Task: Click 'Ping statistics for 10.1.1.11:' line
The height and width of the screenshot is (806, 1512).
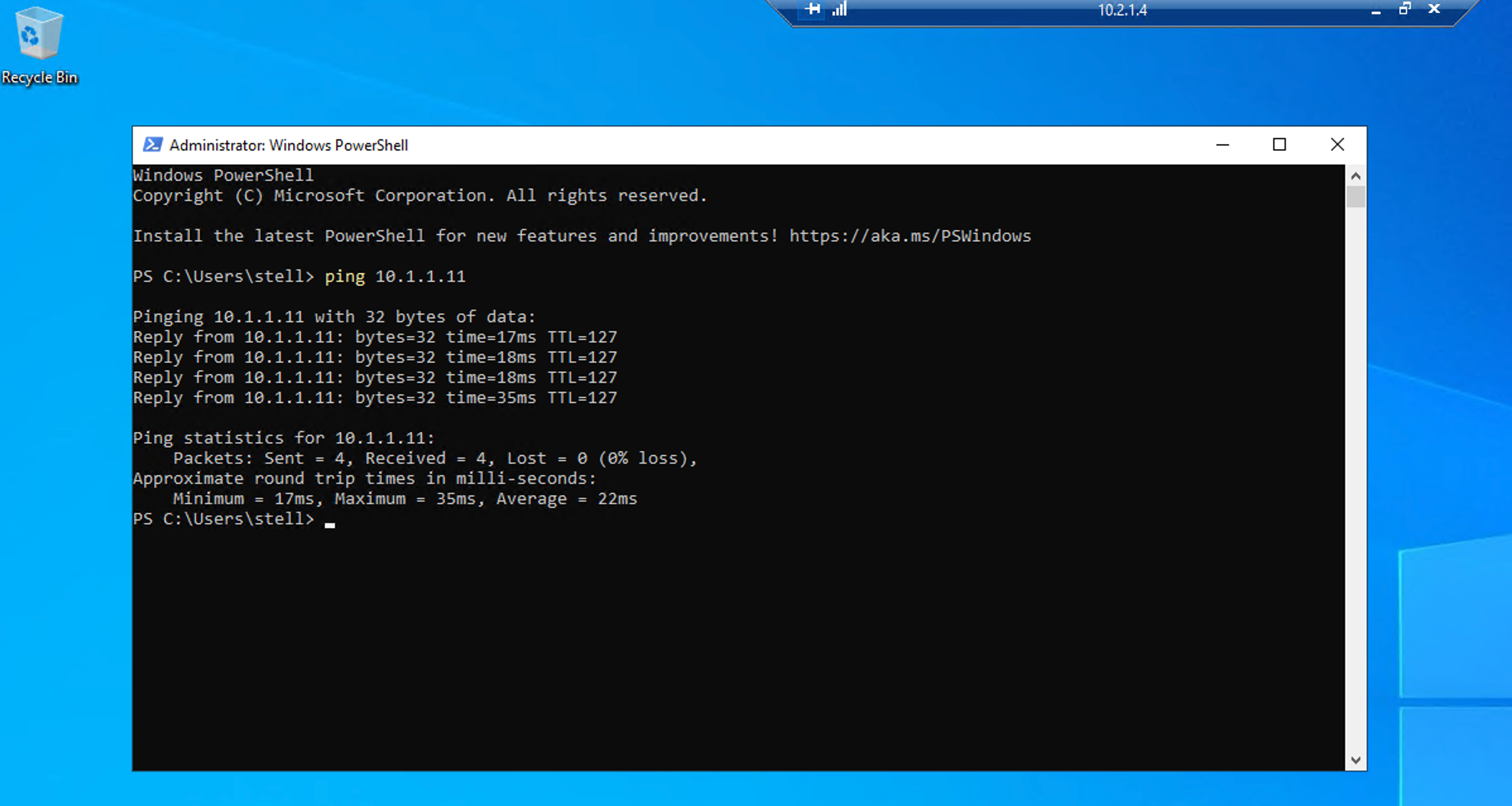Action: 284,438
